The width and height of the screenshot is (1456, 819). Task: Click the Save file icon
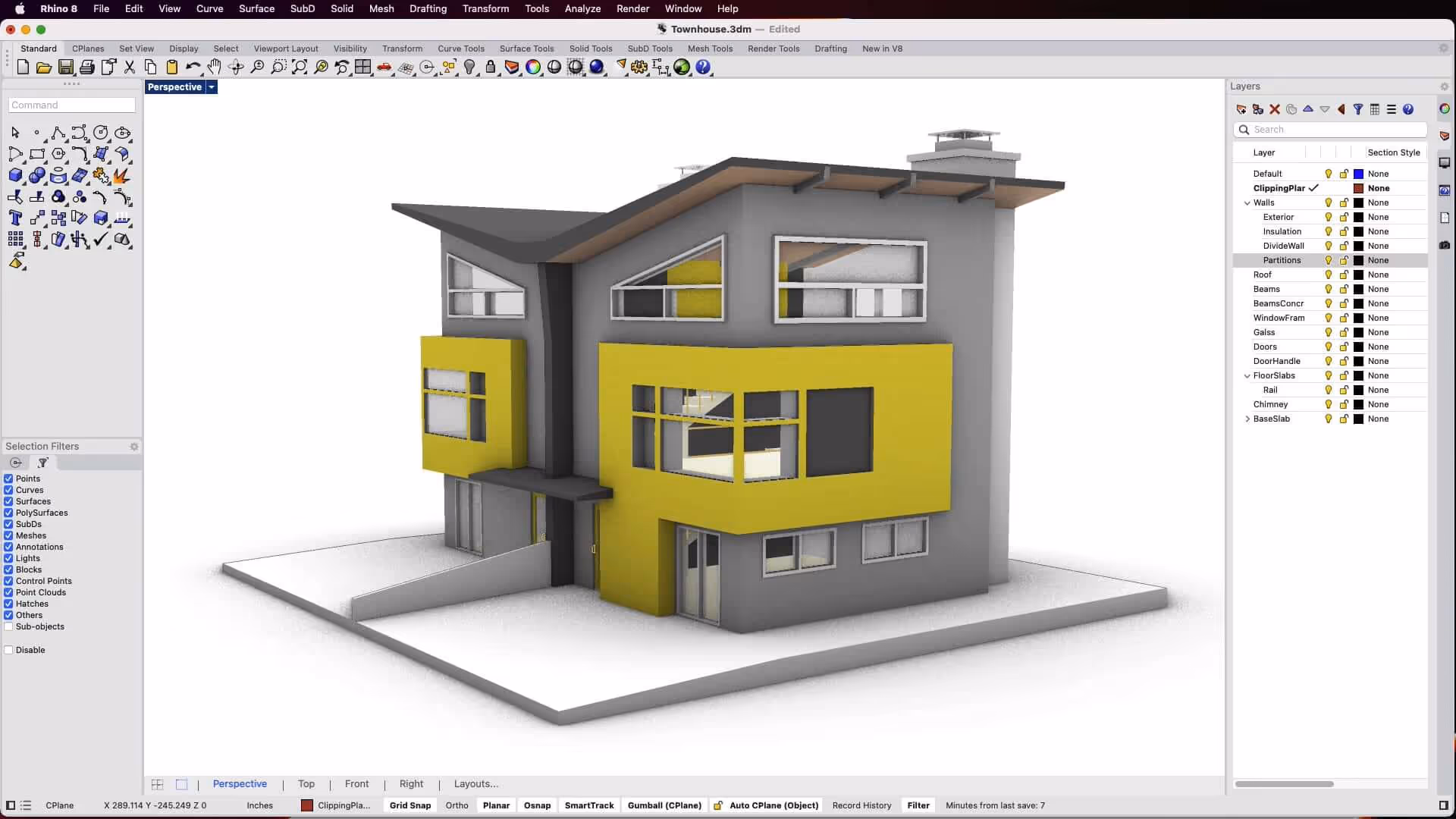(x=66, y=67)
